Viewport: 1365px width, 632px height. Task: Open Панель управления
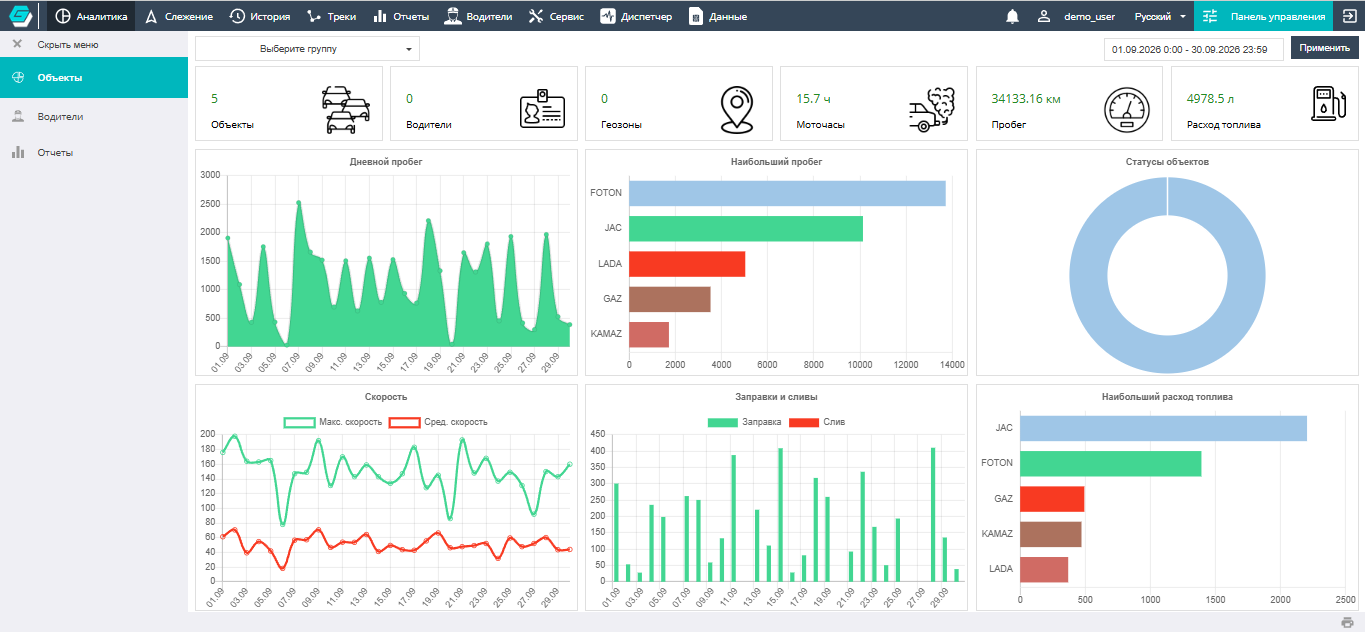tap(1263, 16)
